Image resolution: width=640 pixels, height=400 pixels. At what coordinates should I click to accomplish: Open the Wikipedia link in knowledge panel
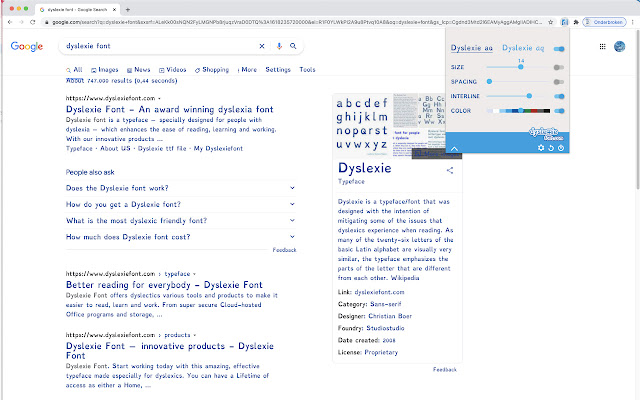point(405,278)
